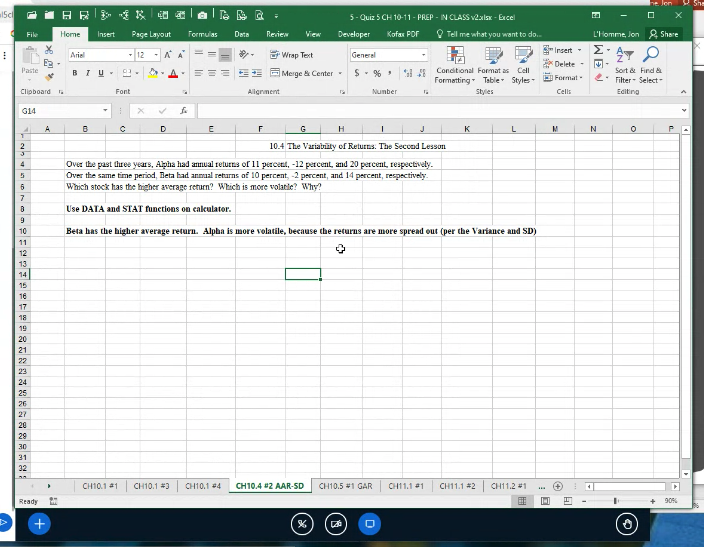
Task: Click the Tell me what you want box
Action: click(489, 34)
